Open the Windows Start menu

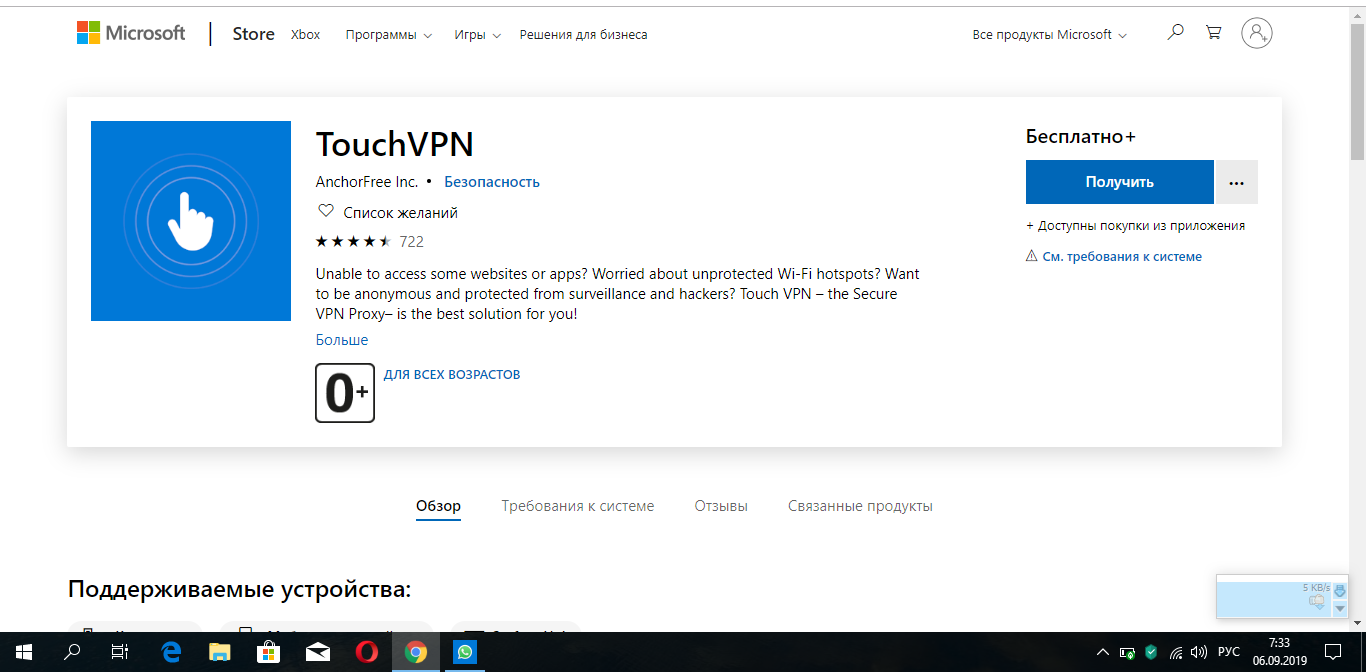coord(24,652)
